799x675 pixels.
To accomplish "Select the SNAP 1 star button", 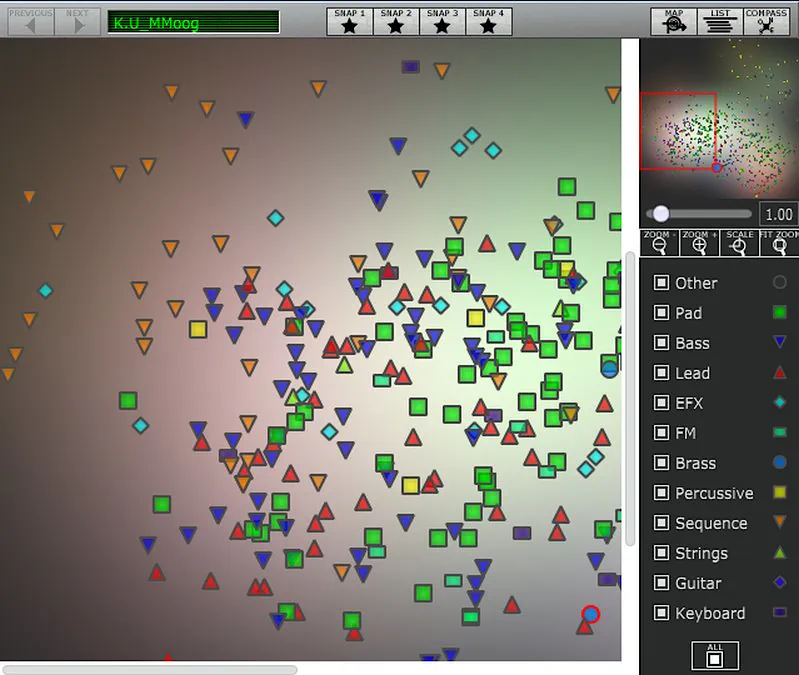I will pos(350,22).
